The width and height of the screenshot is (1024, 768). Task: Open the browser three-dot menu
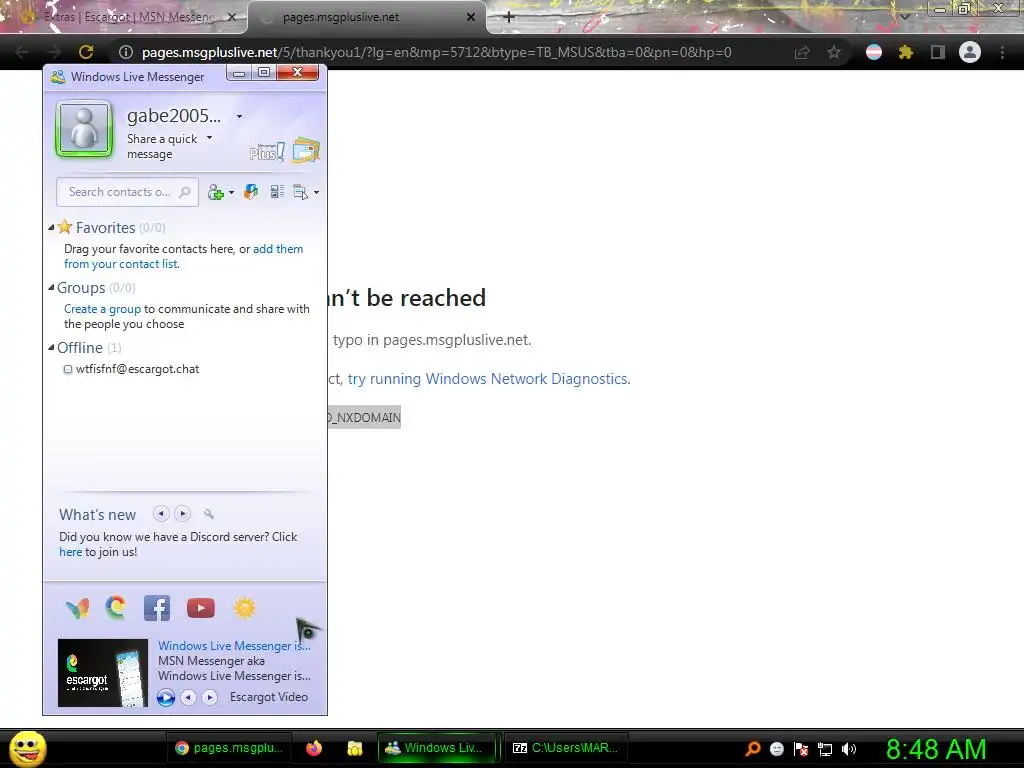1002,52
